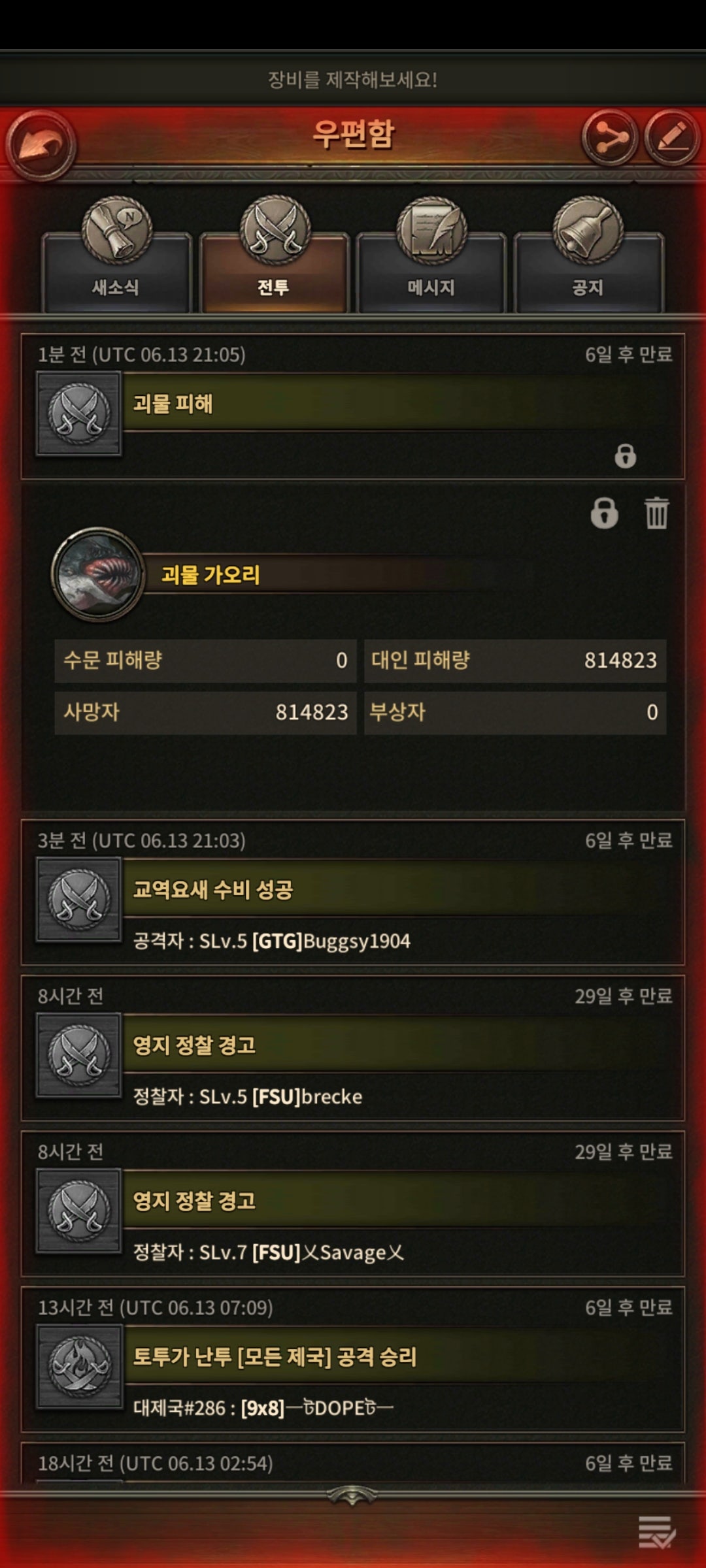Screen dimensions: 706x1568
Task: Open select-all checklist icon at bottom
Action: tap(656, 1531)
